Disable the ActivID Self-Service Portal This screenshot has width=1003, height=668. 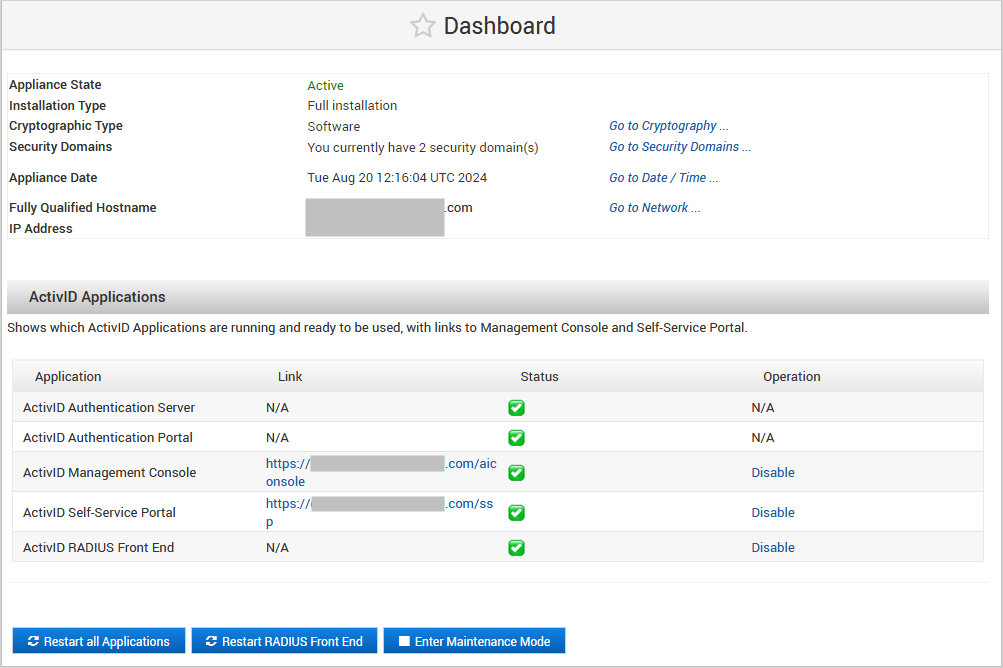773,513
